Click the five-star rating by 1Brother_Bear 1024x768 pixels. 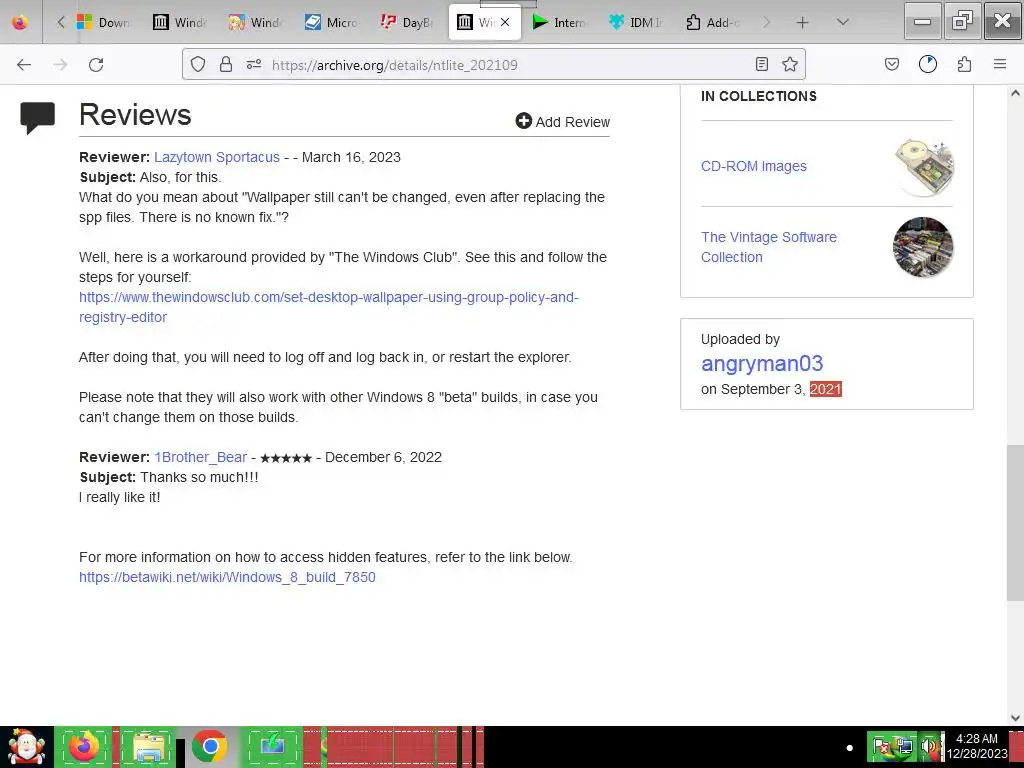tap(286, 458)
